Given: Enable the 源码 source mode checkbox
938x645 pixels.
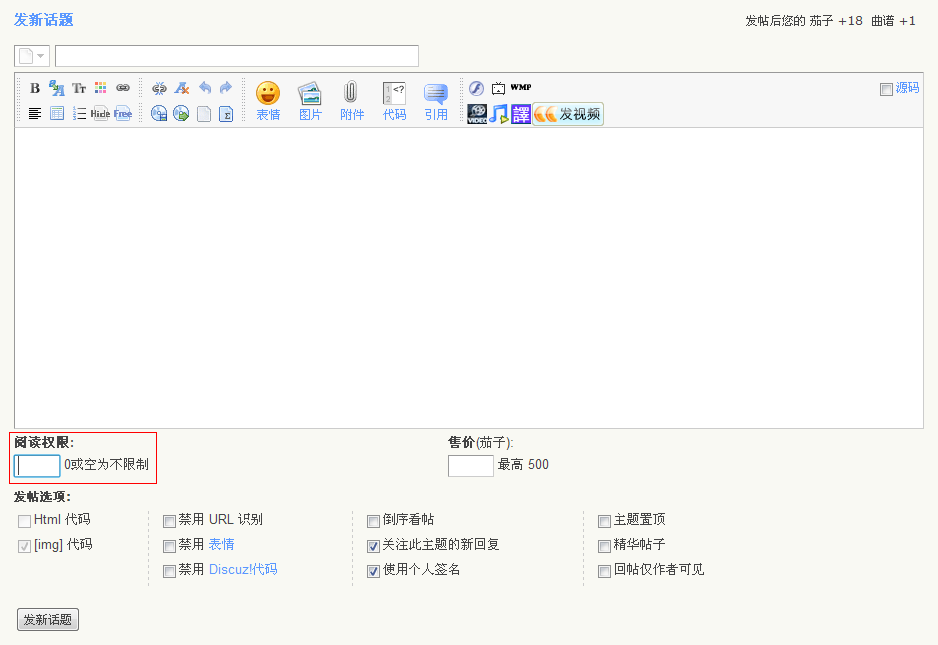Looking at the screenshot, I should [x=886, y=89].
